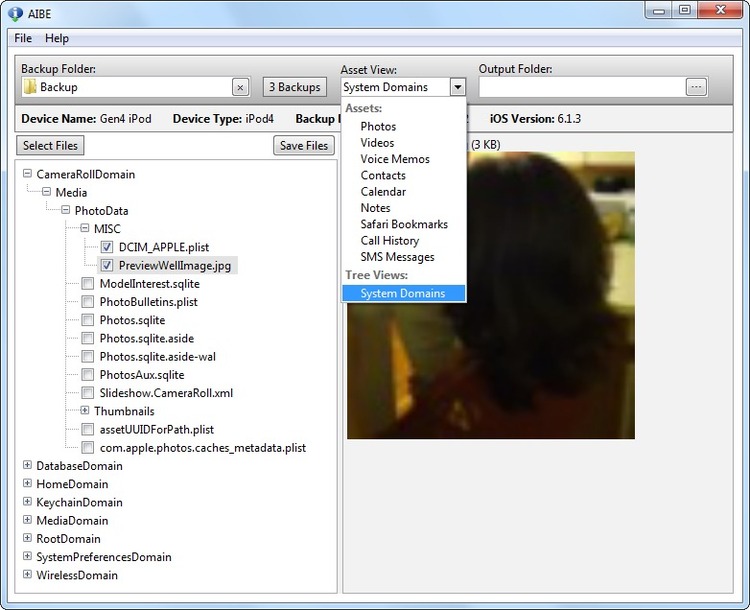Expand the Thumbnails folder
The width and height of the screenshot is (750, 610).
[x=85, y=410]
